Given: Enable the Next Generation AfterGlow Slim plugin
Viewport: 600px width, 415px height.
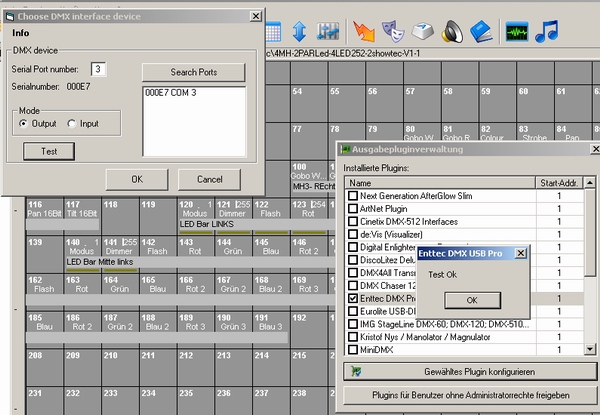Looking at the screenshot, I should [352, 196].
